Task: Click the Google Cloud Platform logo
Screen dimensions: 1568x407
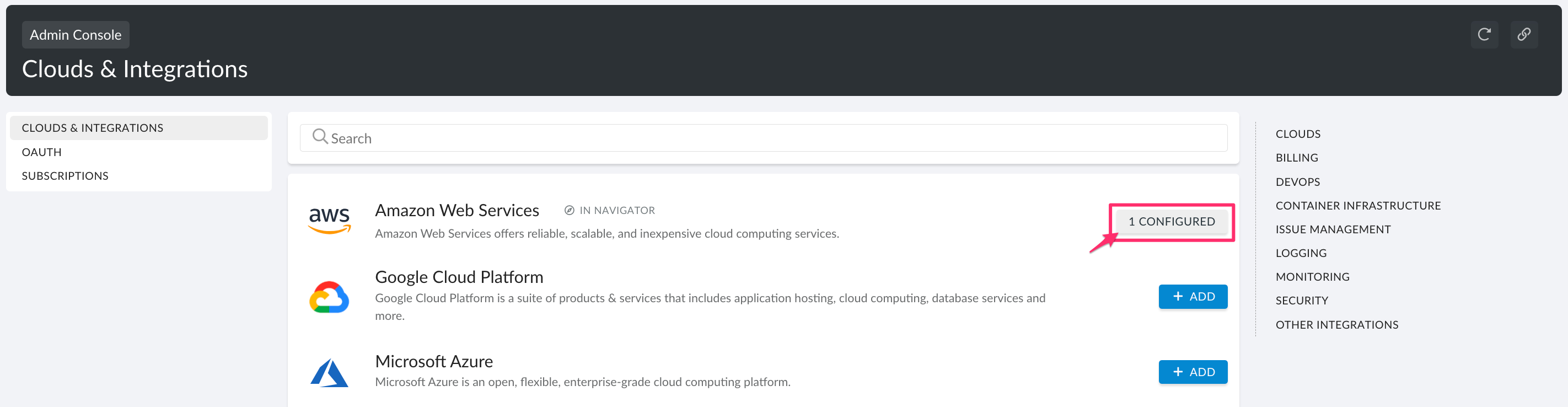Action: (x=329, y=297)
